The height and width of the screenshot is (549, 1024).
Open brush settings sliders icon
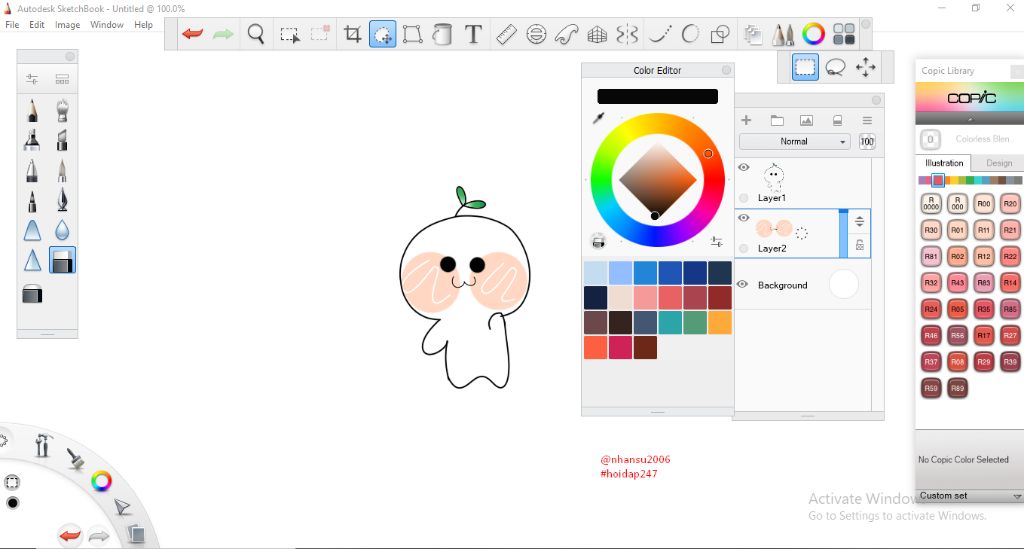click(32, 79)
